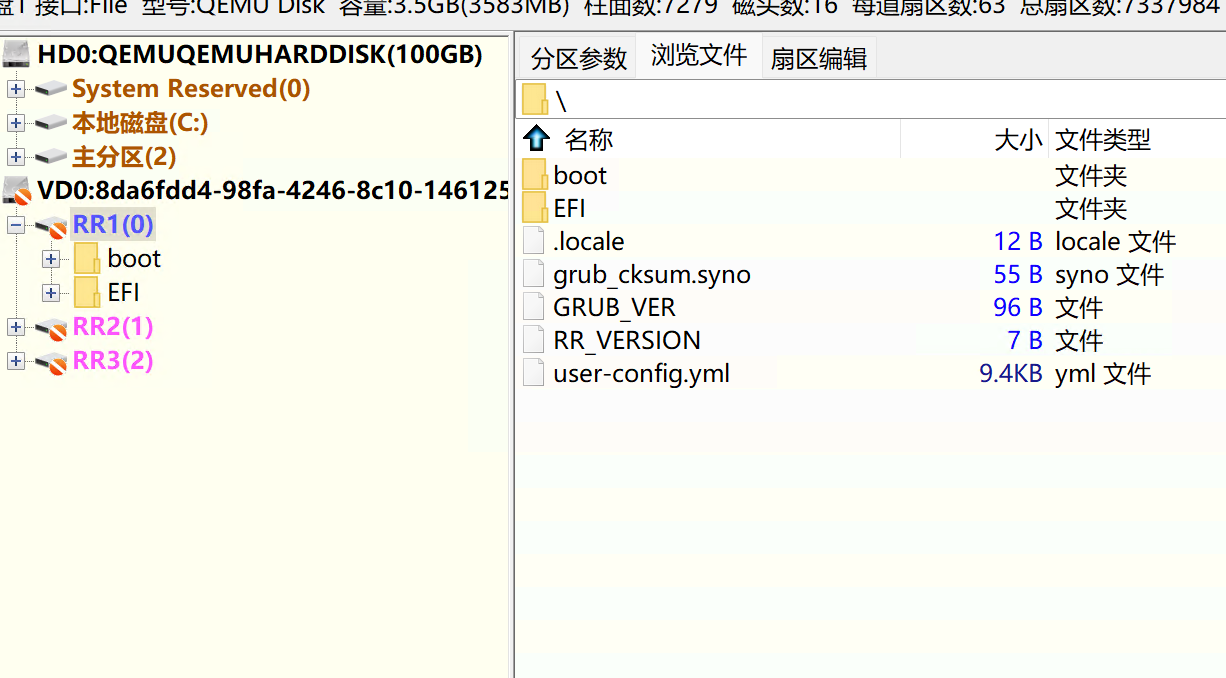Screen dimensions: 1226x678
Task: Click the VD0 virtual disk icon
Action: point(17,190)
